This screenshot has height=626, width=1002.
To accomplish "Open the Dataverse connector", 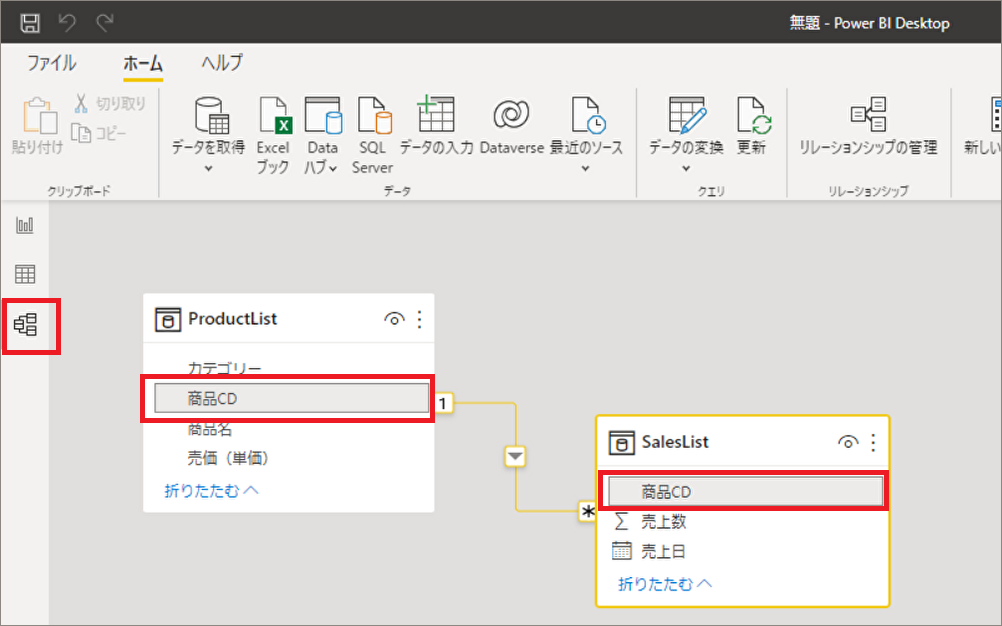I will [x=511, y=126].
